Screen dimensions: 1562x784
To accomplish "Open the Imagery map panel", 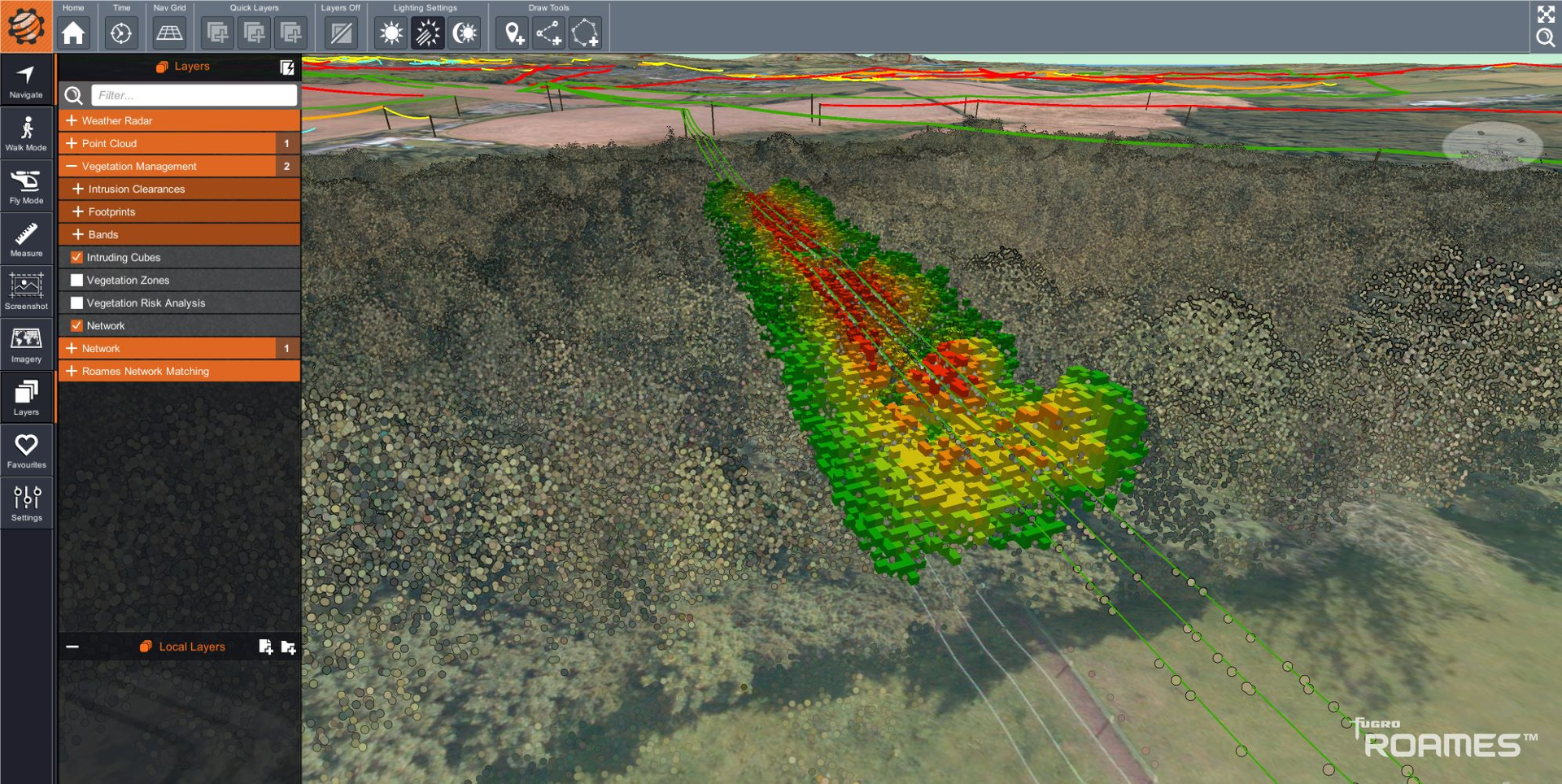I will coord(26,345).
